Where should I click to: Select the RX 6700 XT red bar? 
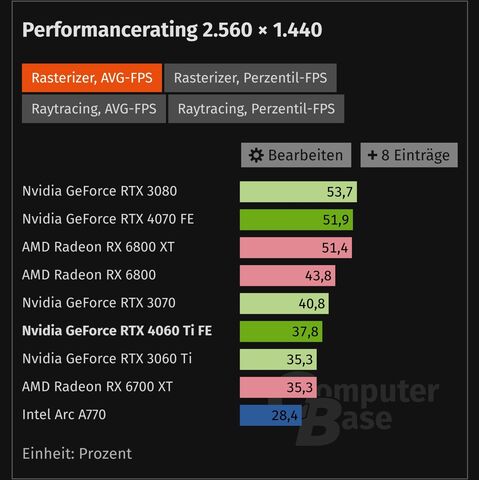point(278,387)
